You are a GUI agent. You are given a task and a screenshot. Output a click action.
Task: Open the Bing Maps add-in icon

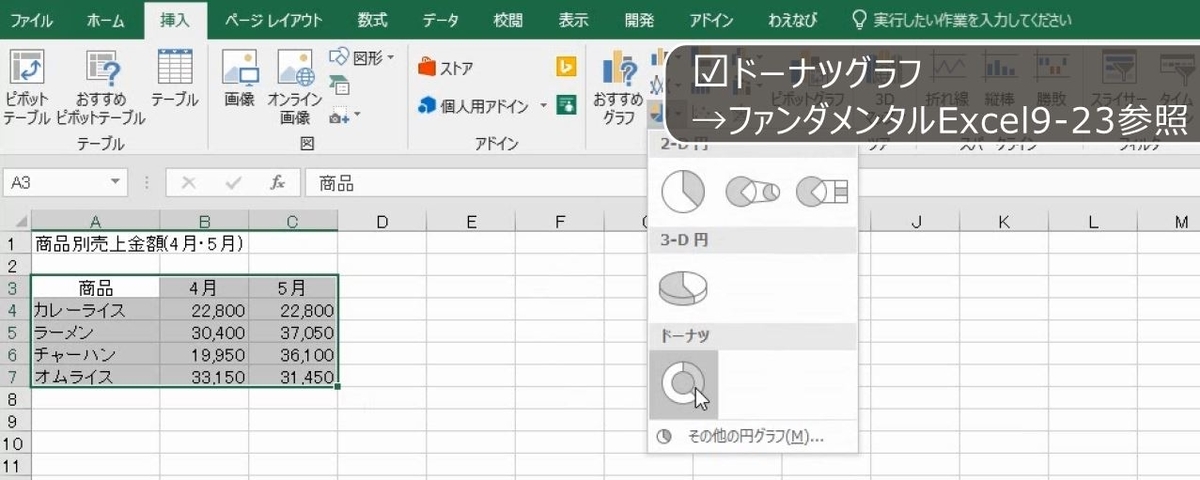click(567, 67)
